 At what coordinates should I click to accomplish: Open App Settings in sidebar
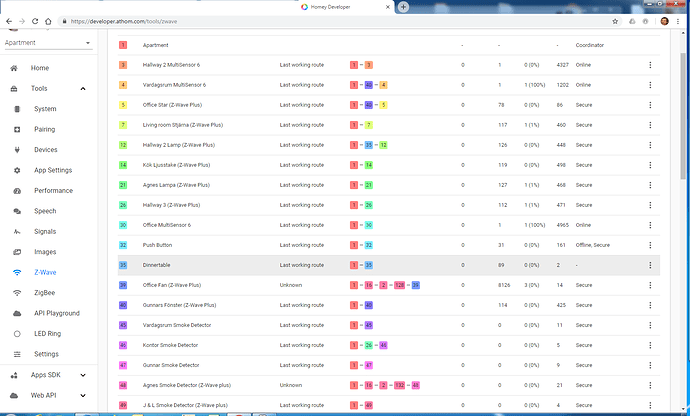tap(52, 170)
